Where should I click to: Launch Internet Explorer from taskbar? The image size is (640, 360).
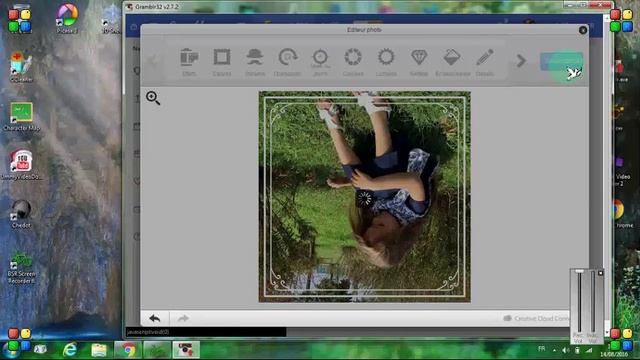(x=70, y=350)
